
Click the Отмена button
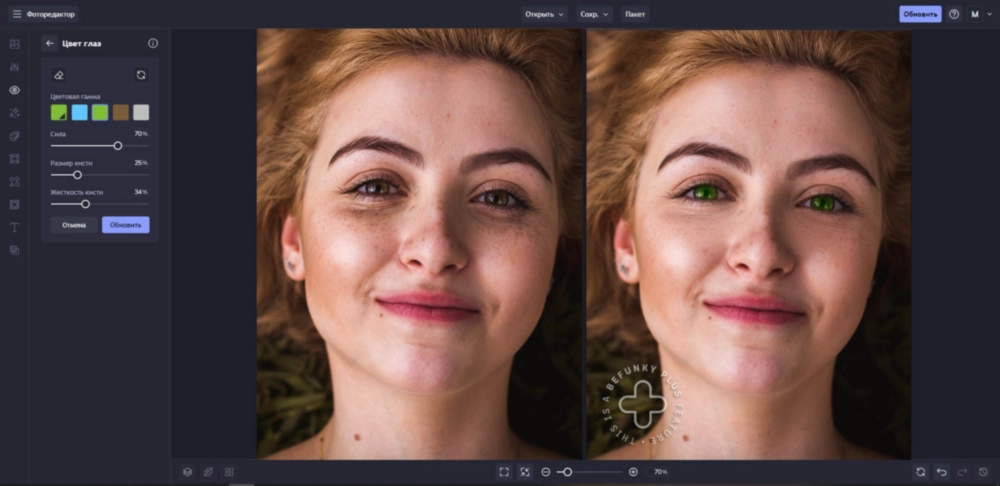[74, 225]
